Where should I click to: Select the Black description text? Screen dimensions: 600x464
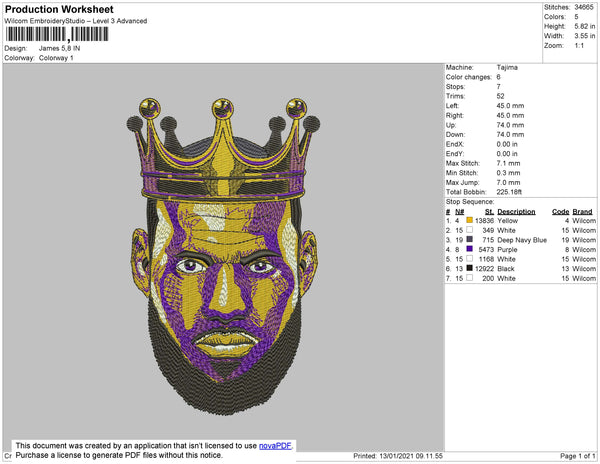click(505, 269)
